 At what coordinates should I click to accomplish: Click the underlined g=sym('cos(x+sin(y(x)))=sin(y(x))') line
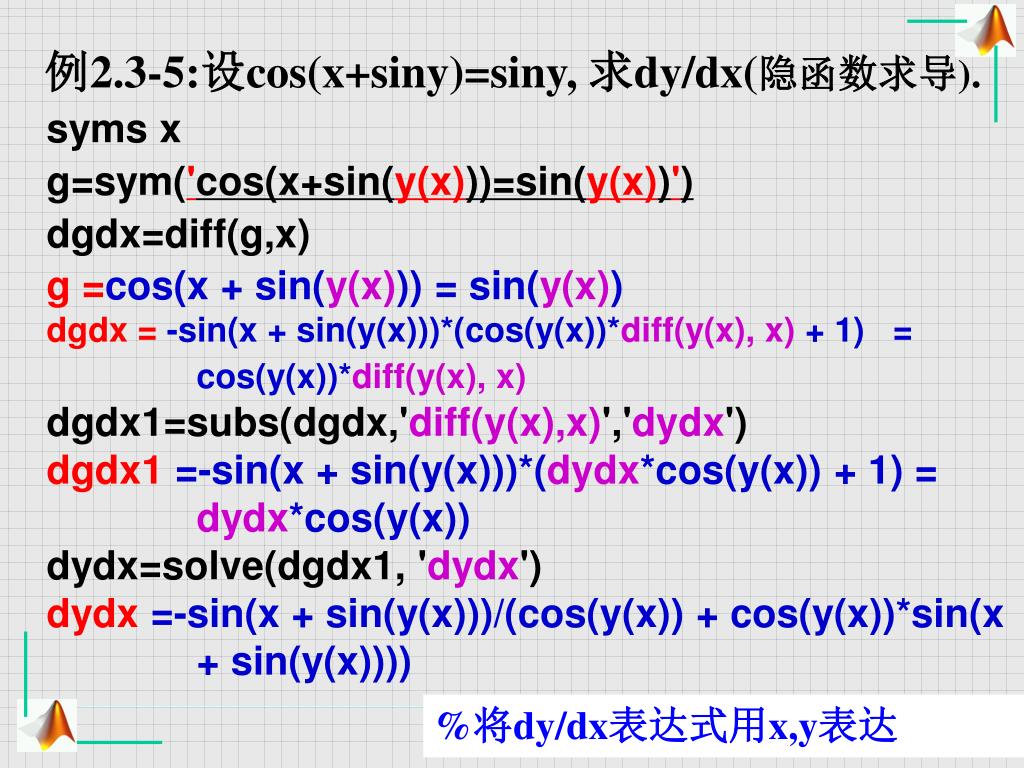click(370, 183)
